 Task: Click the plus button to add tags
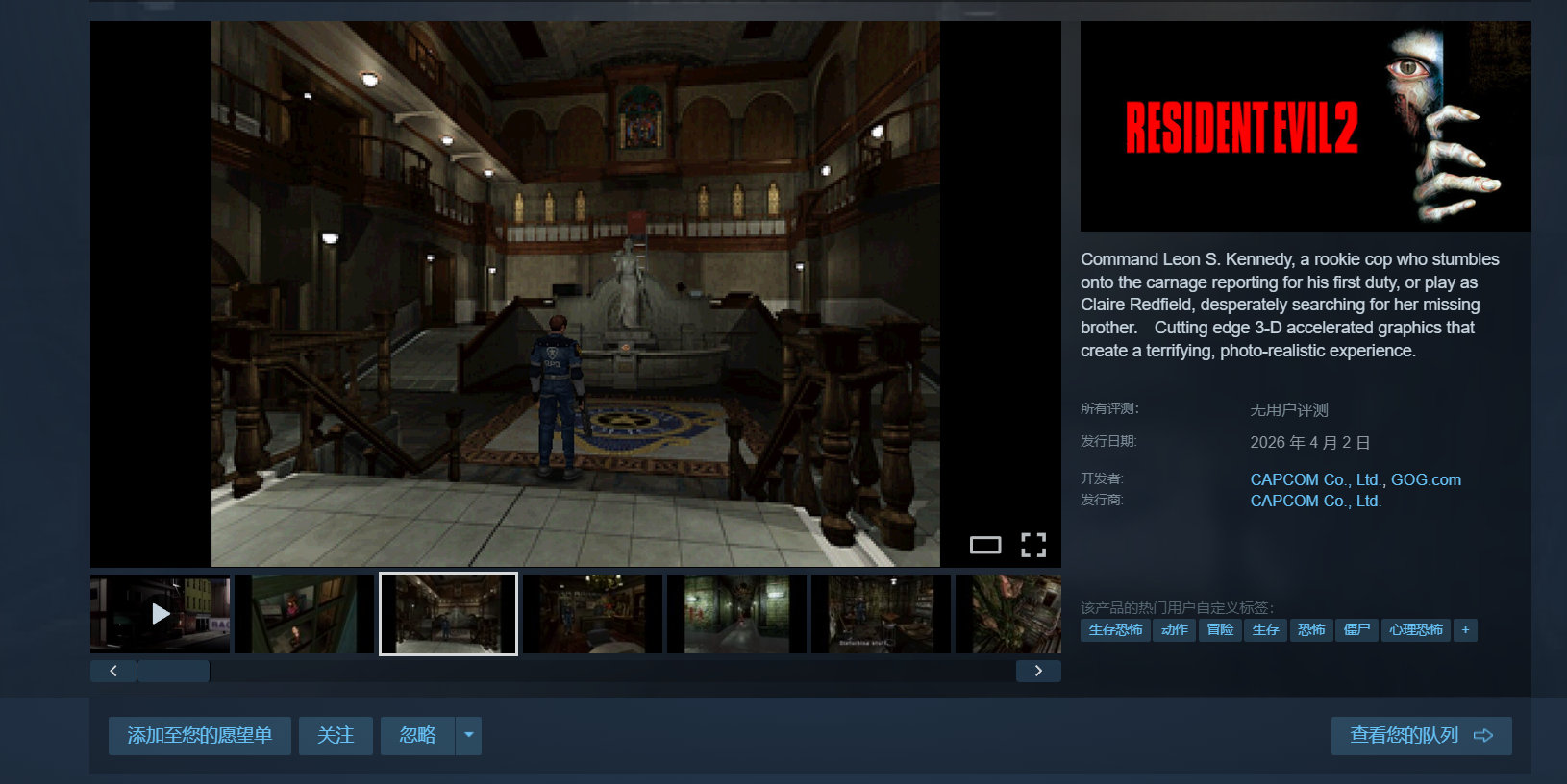point(1465,630)
